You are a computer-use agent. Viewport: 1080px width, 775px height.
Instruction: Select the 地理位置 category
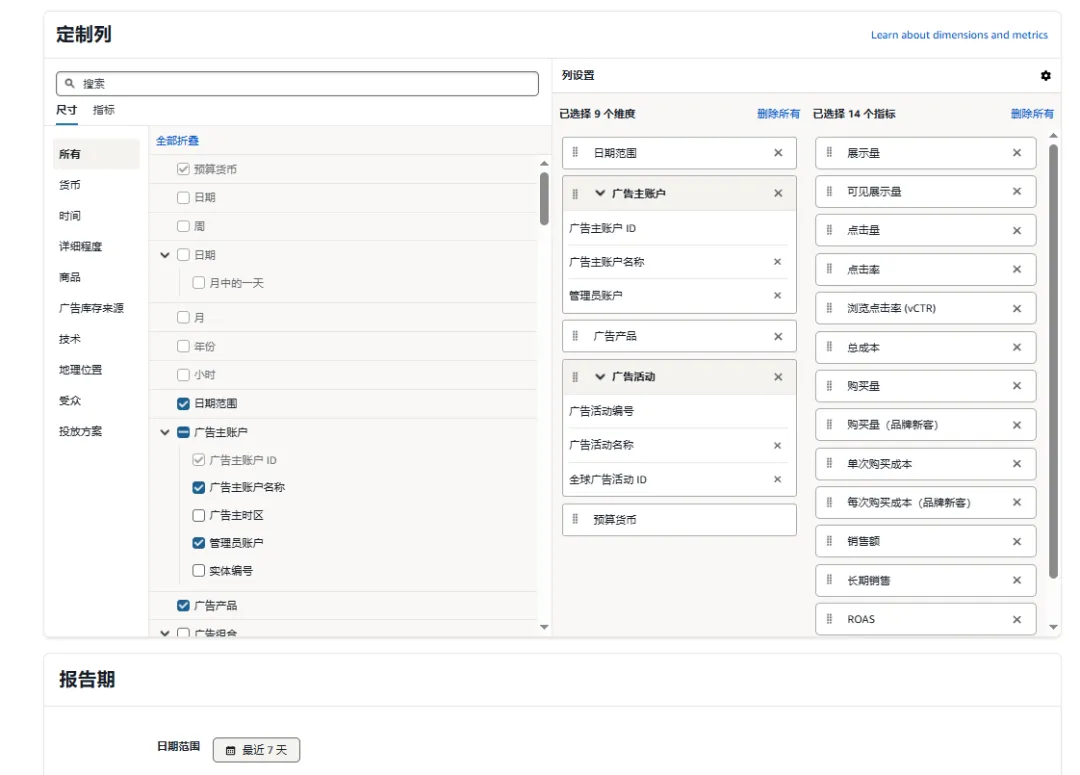(x=80, y=370)
